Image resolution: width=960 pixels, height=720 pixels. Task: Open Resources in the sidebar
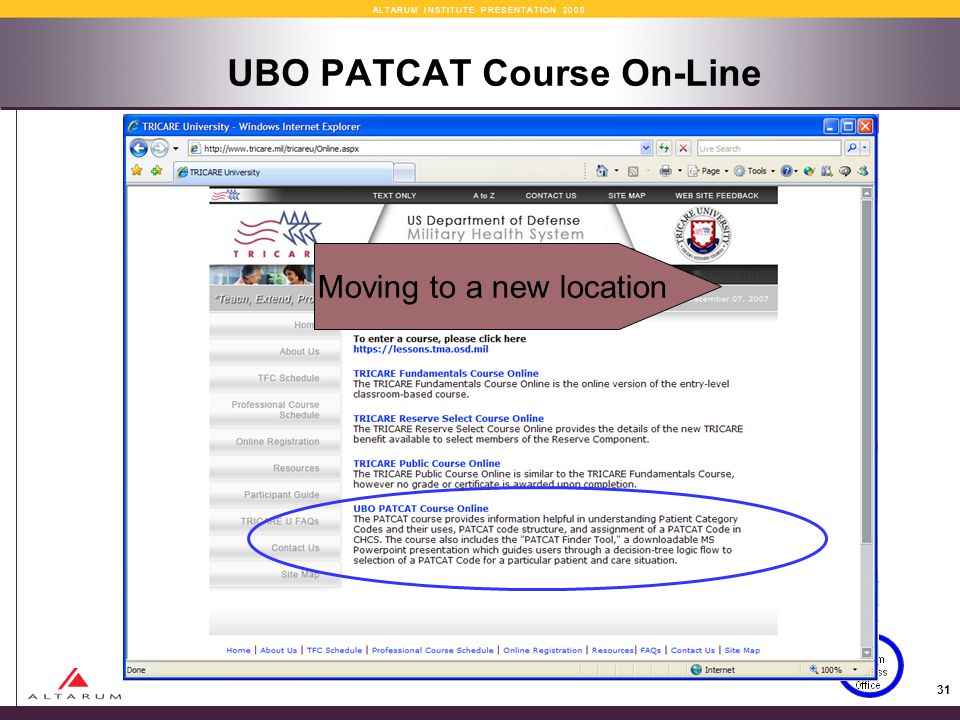pos(296,468)
